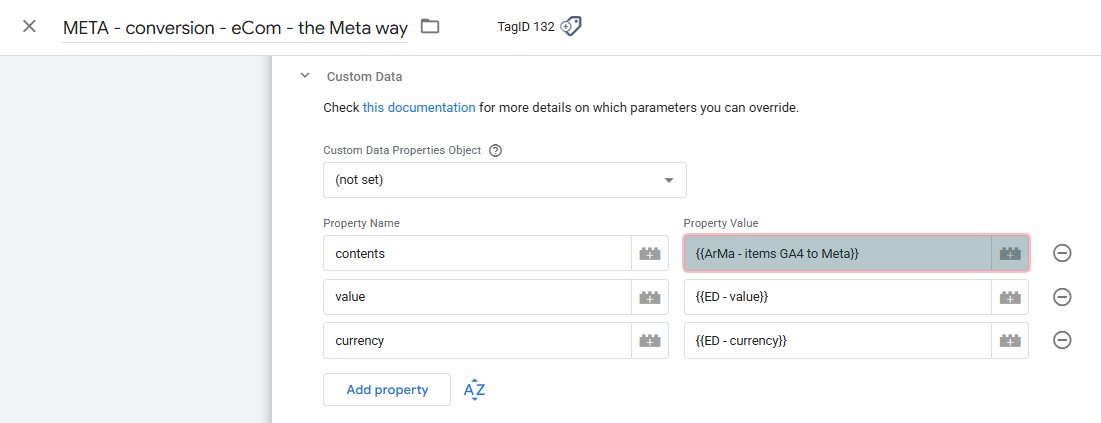Screen dimensions: 1101x423
Task: Insert variable for 'contents' property name
Action: point(650,254)
